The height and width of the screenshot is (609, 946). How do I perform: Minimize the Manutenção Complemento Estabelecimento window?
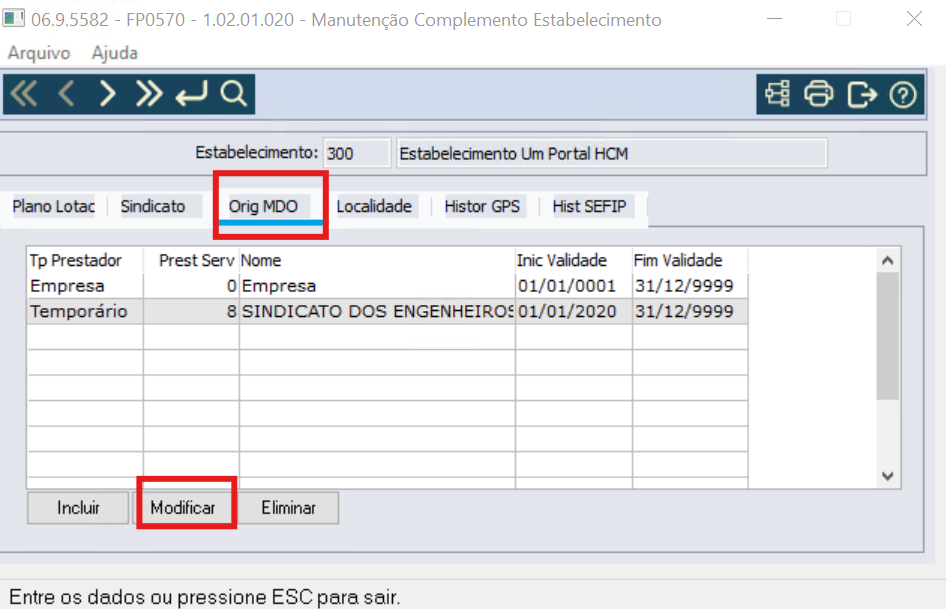coord(775,19)
